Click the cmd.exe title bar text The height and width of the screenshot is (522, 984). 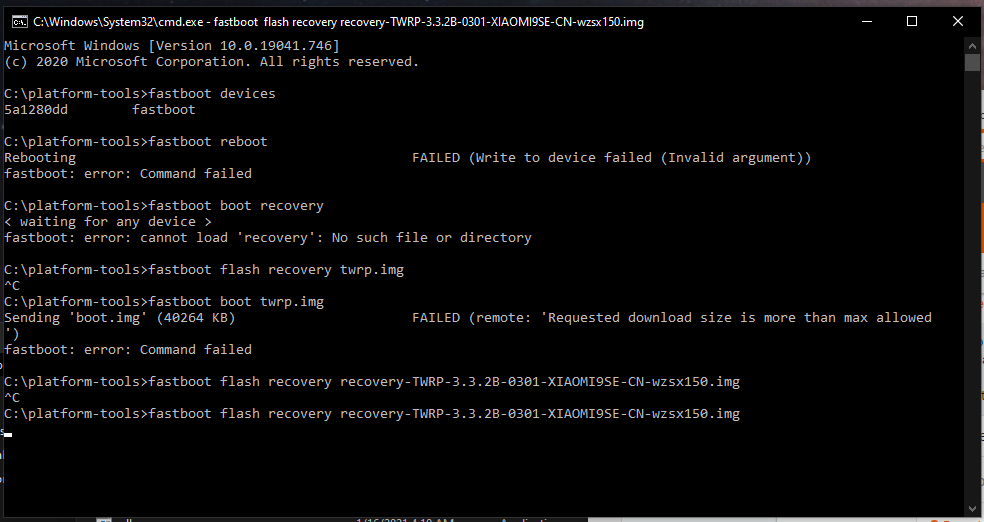(338, 22)
